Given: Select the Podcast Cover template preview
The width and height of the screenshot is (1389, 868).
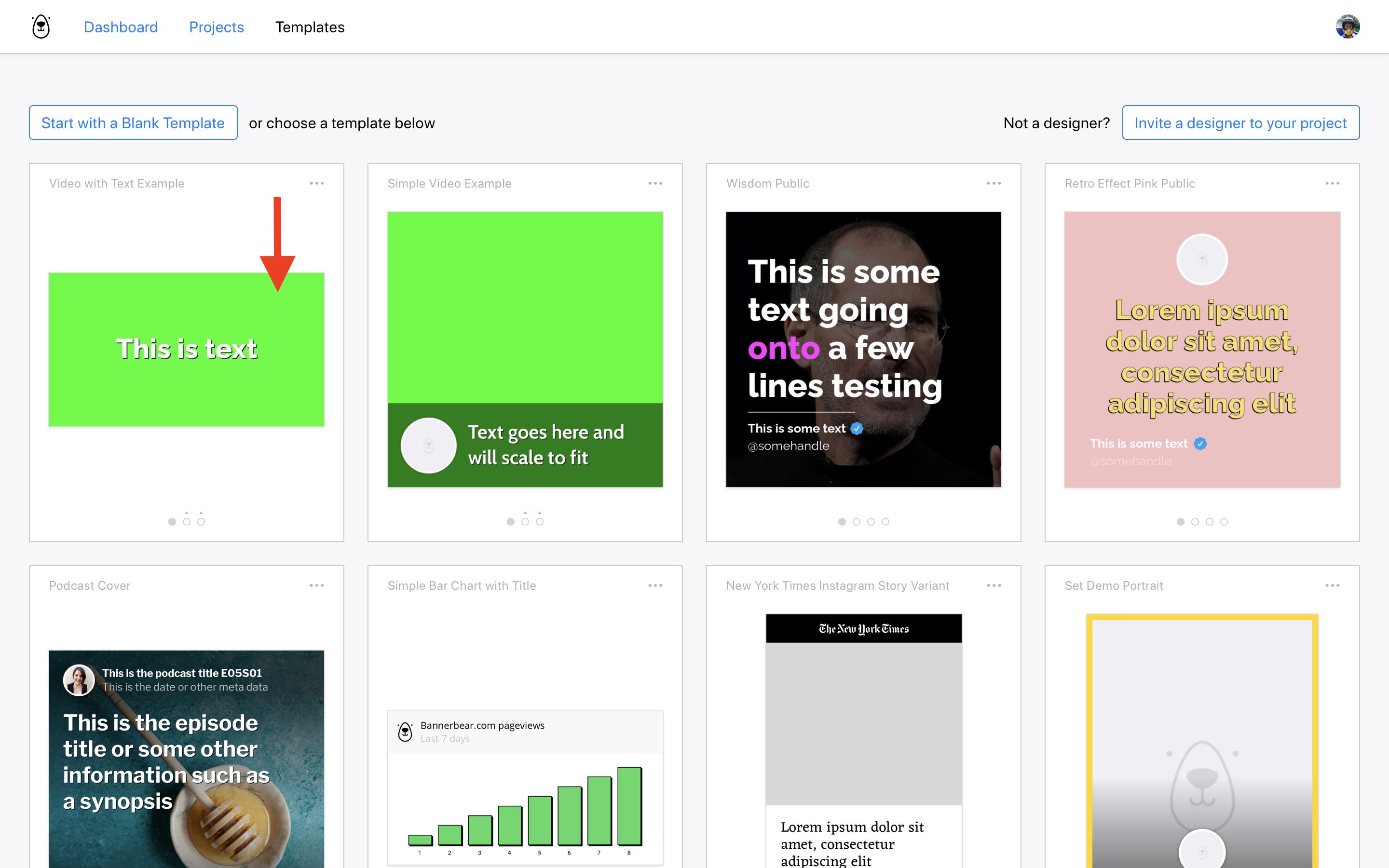Looking at the screenshot, I should click(x=187, y=758).
